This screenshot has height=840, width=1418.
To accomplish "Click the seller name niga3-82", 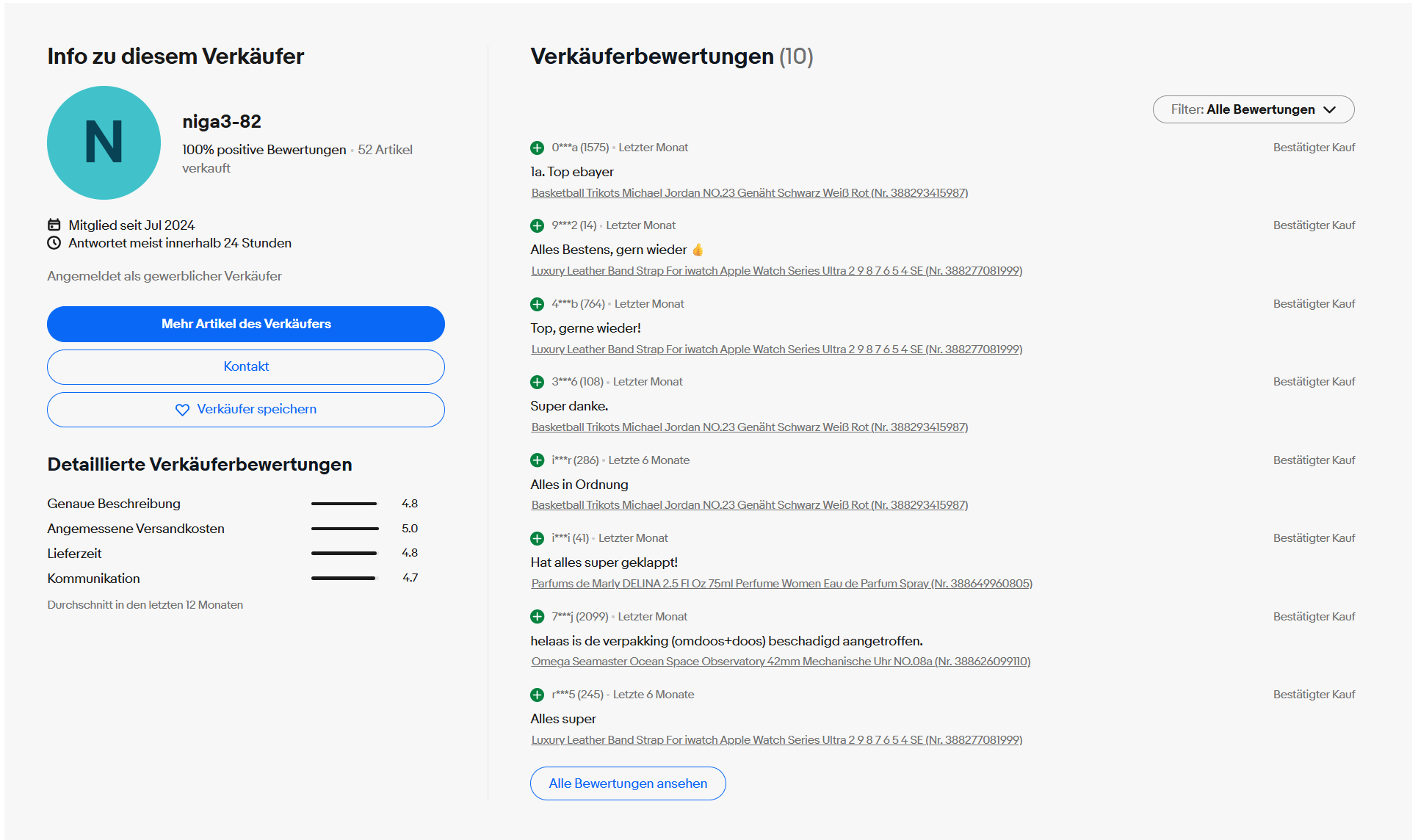I will point(222,122).
